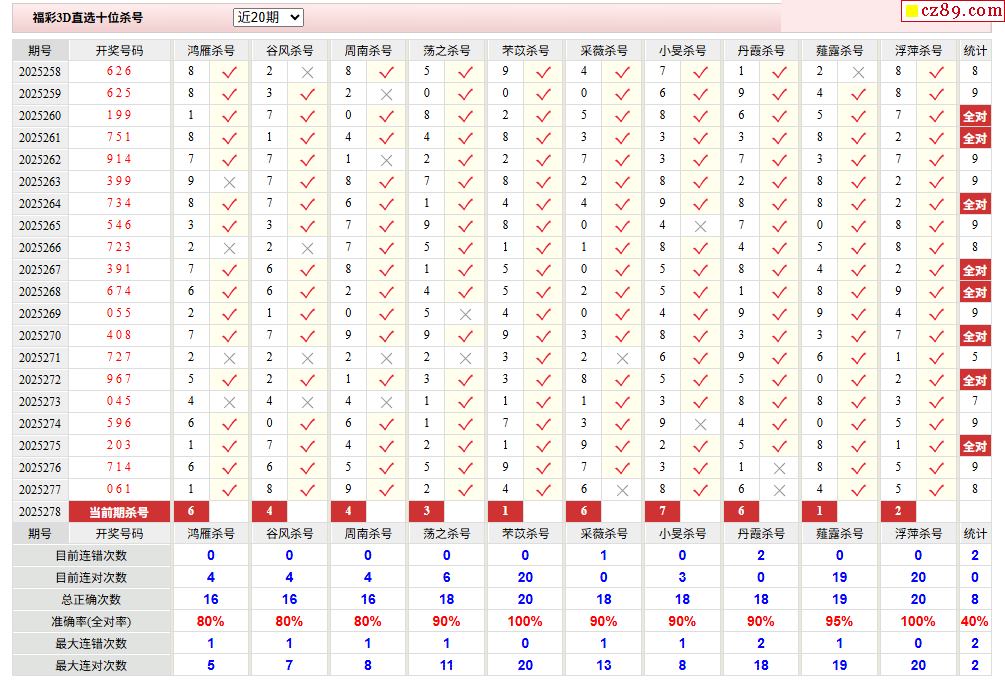Click 最大连错次数 row label
The height and width of the screenshot is (686, 1005).
click(91, 644)
